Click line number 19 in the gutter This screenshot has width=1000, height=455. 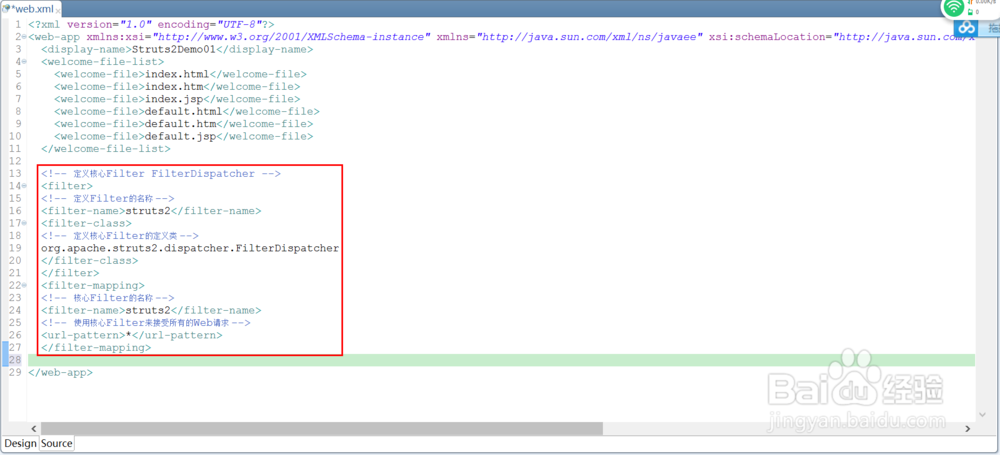[15, 248]
